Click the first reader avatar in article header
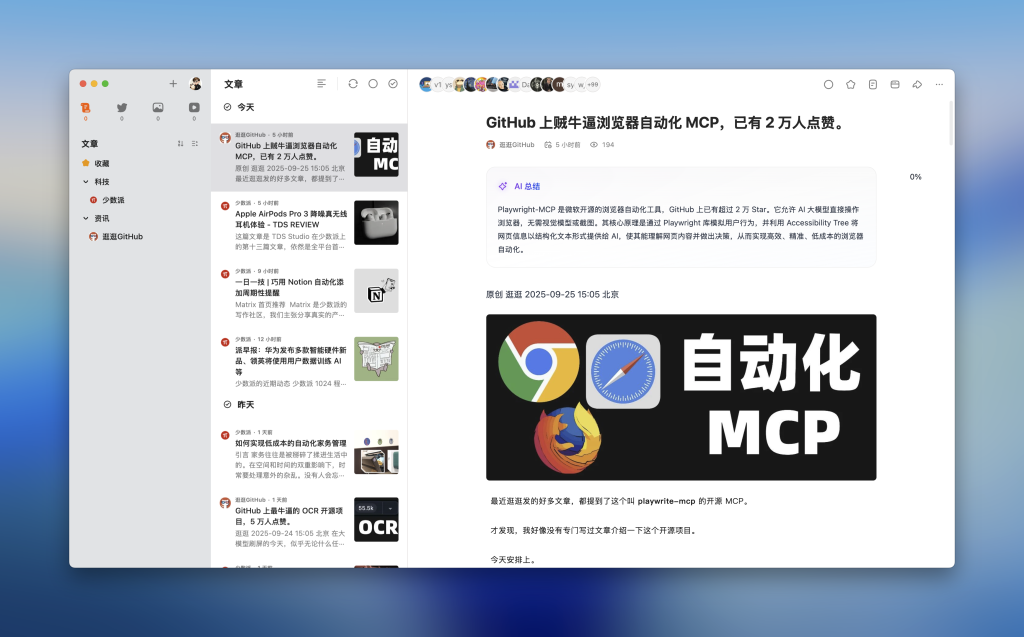 point(426,84)
